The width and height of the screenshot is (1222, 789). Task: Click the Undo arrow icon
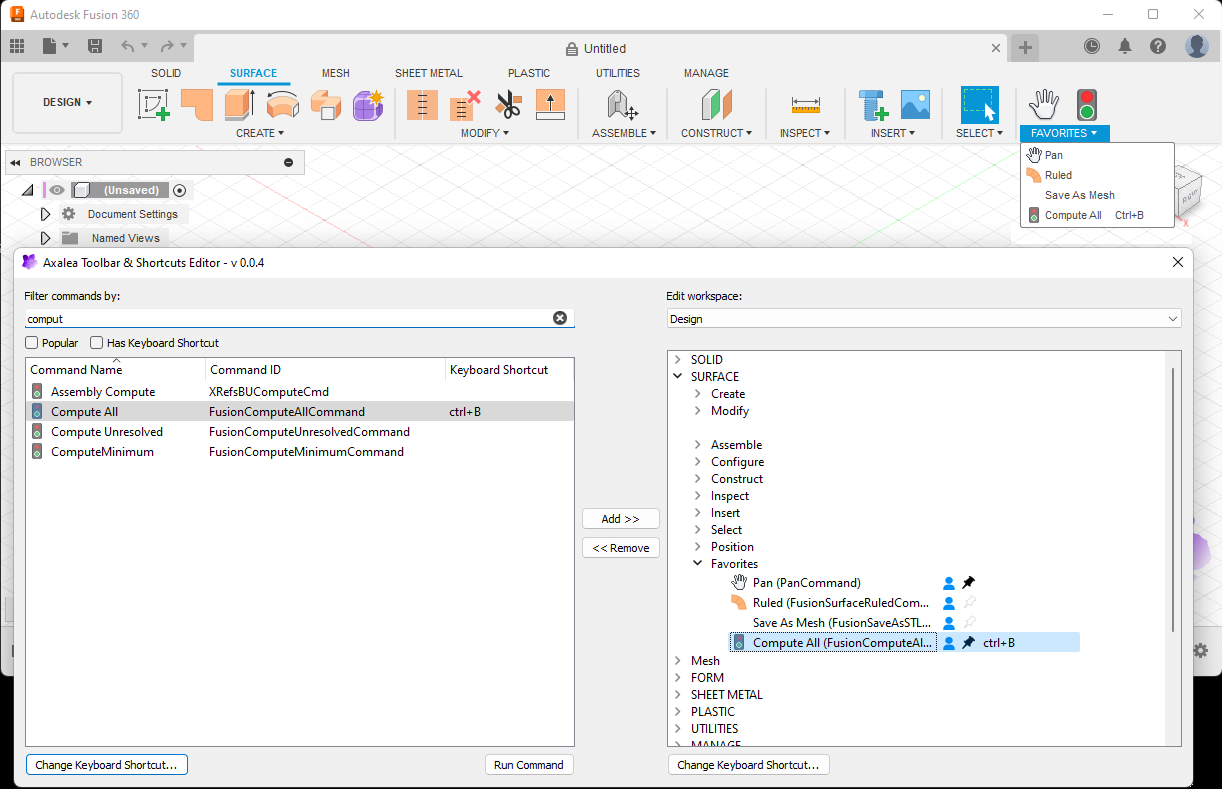[127, 46]
